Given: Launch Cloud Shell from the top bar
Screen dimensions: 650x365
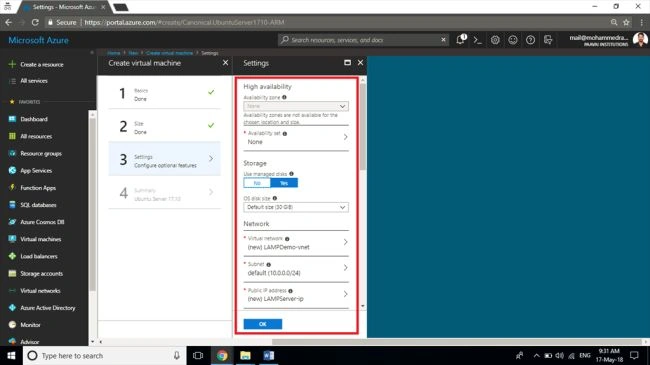Looking at the screenshot, I should 478,40.
